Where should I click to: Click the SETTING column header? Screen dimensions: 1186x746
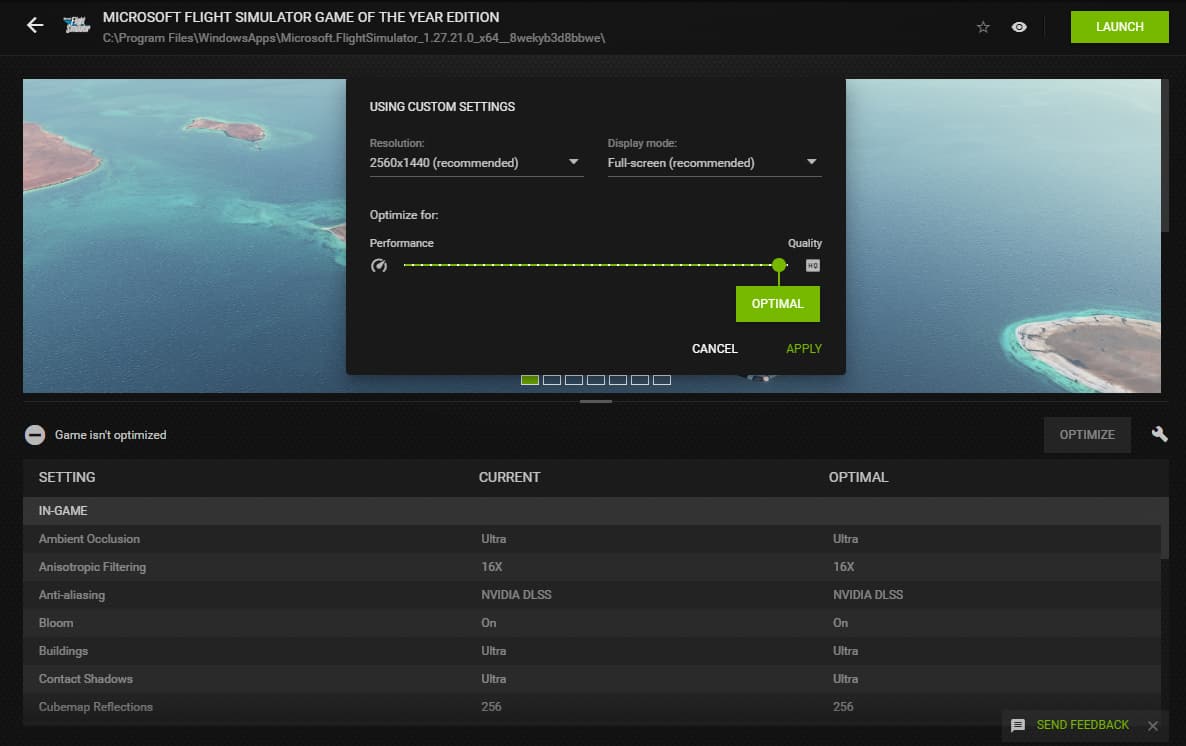tap(67, 477)
